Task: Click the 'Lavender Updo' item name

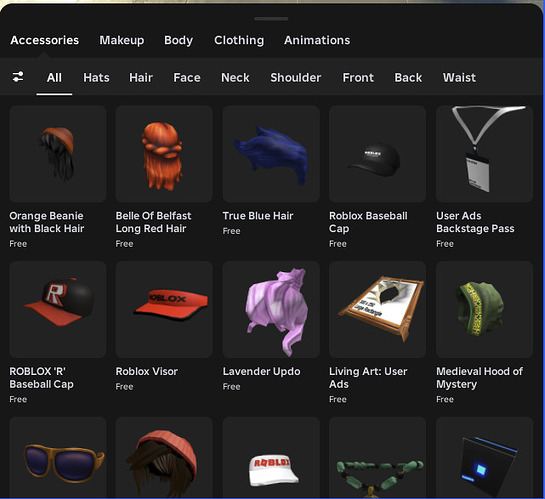Action: (261, 371)
